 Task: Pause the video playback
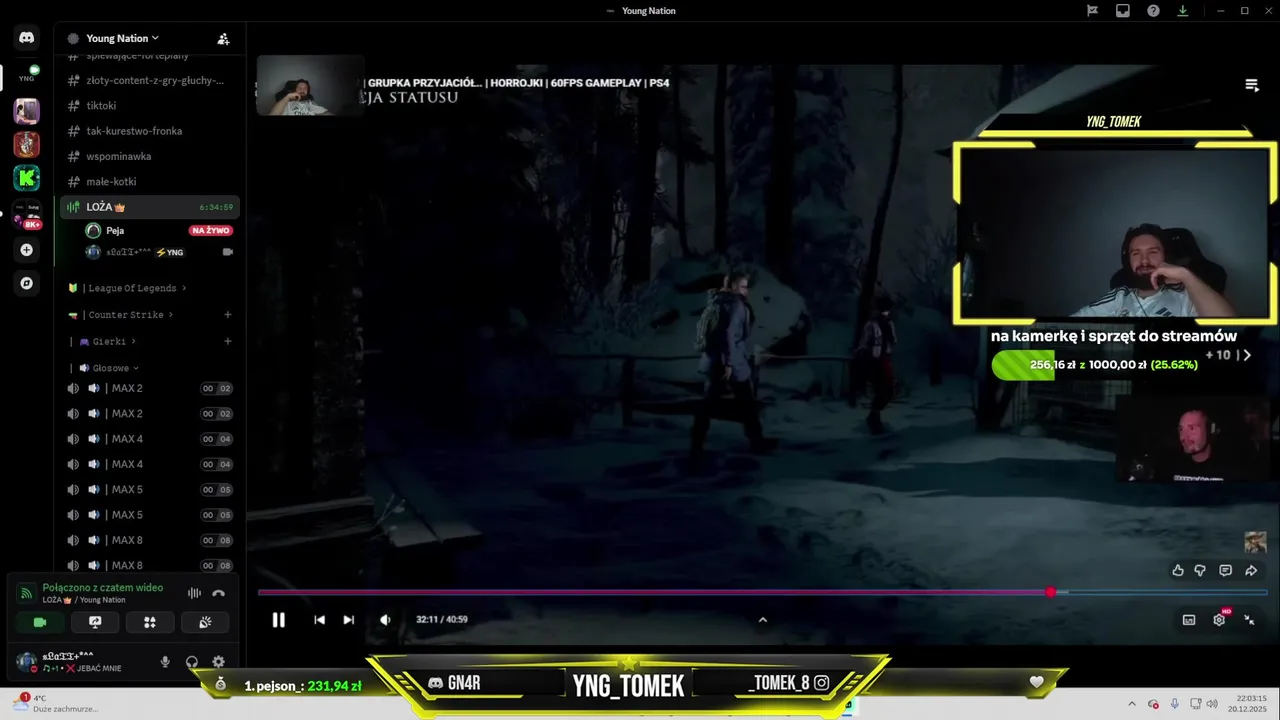click(279, 620)
